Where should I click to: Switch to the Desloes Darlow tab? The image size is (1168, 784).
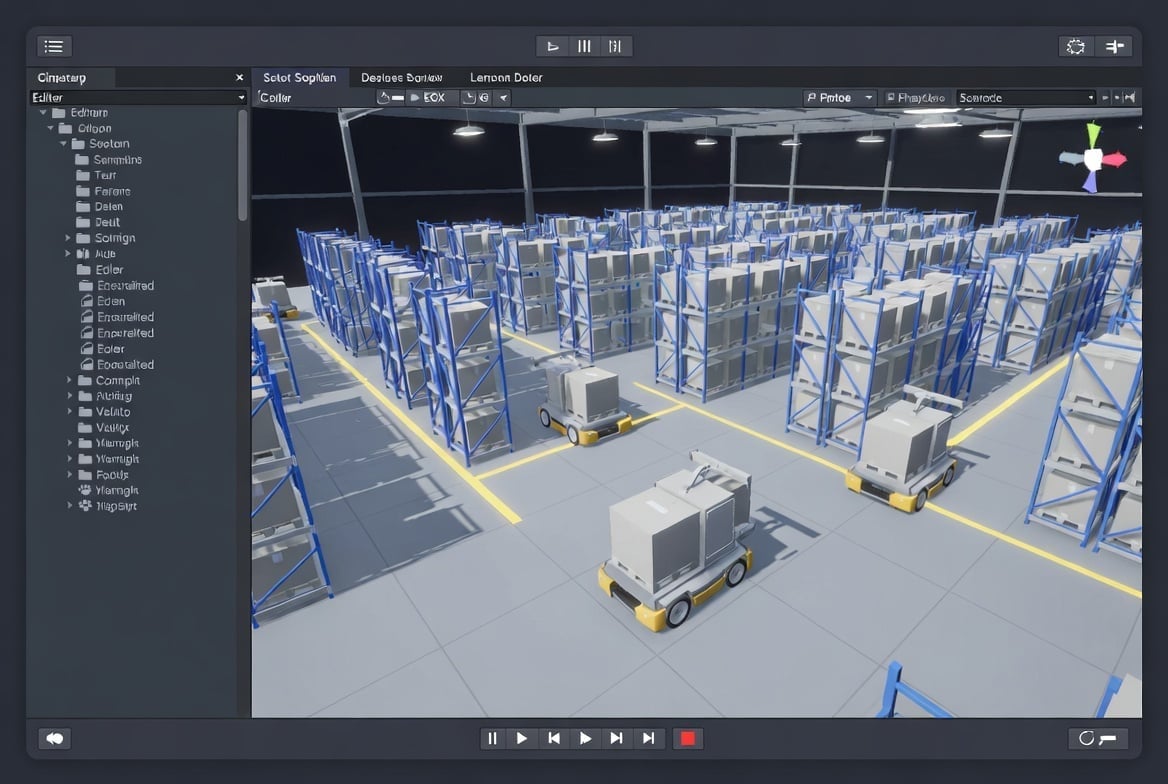point(402,77)
